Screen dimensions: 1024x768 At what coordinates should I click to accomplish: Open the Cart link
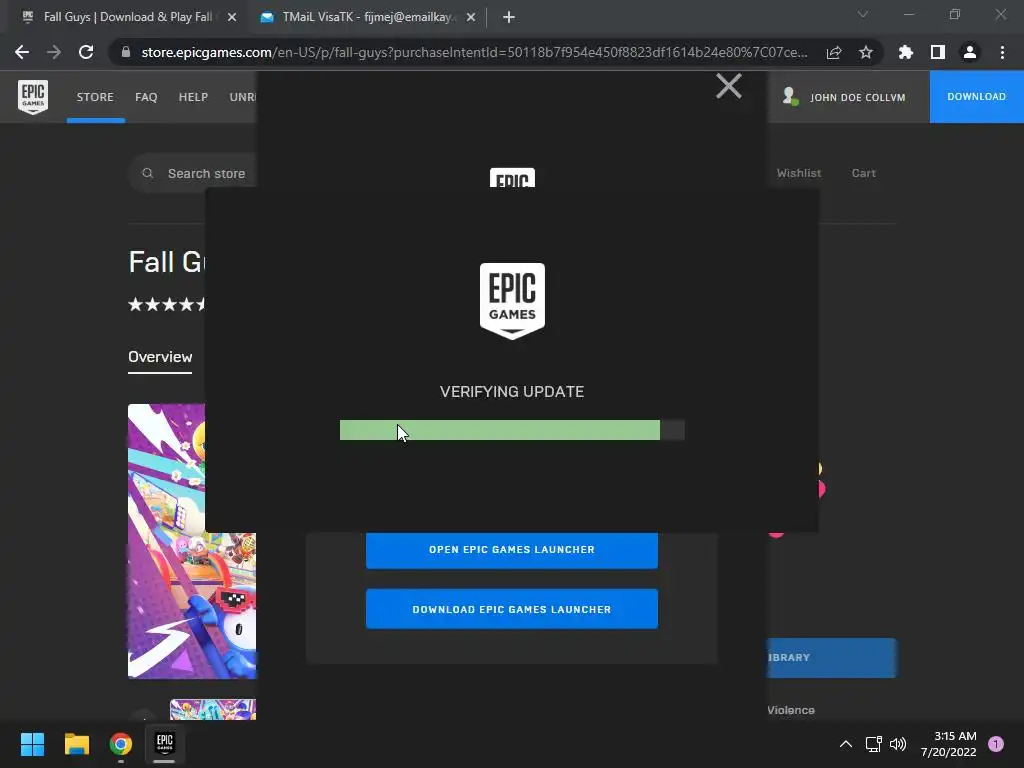tap(863, 173)
